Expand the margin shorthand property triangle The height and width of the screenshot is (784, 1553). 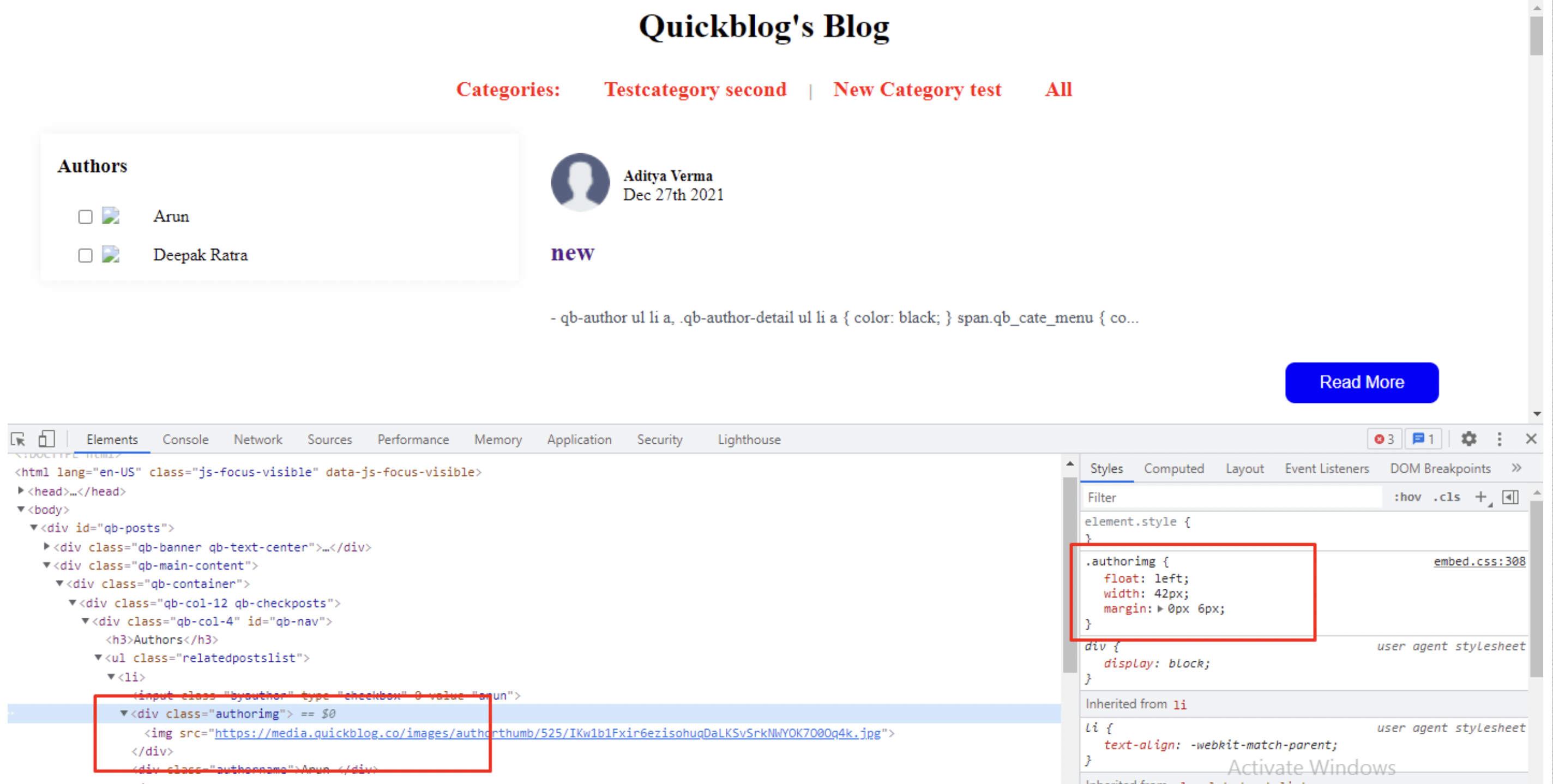tap(1160, 608)
